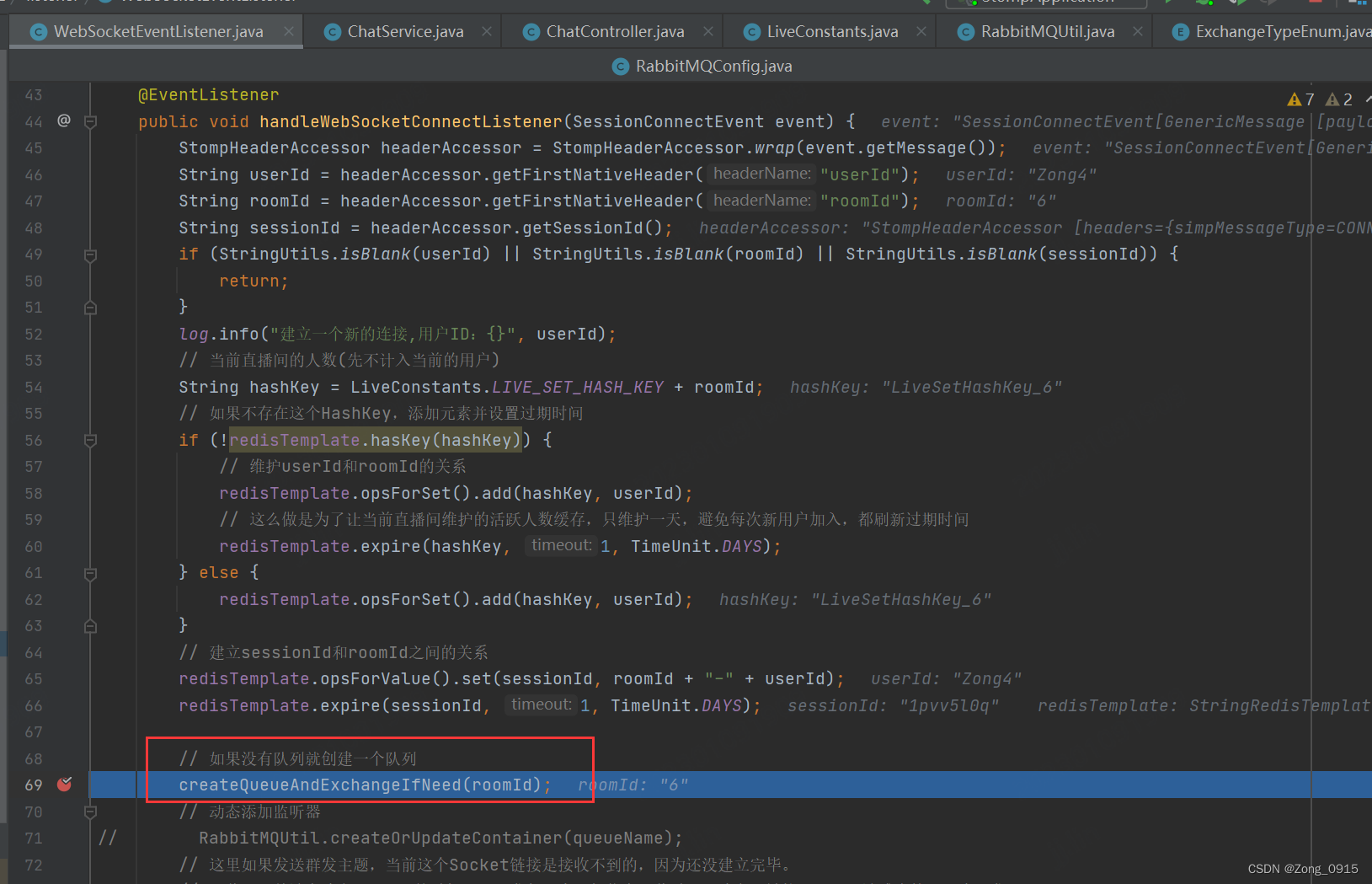Click the SessionConnectEvent parameter type
Viewport: 1372px width, 884px height.
click(668, 122)
